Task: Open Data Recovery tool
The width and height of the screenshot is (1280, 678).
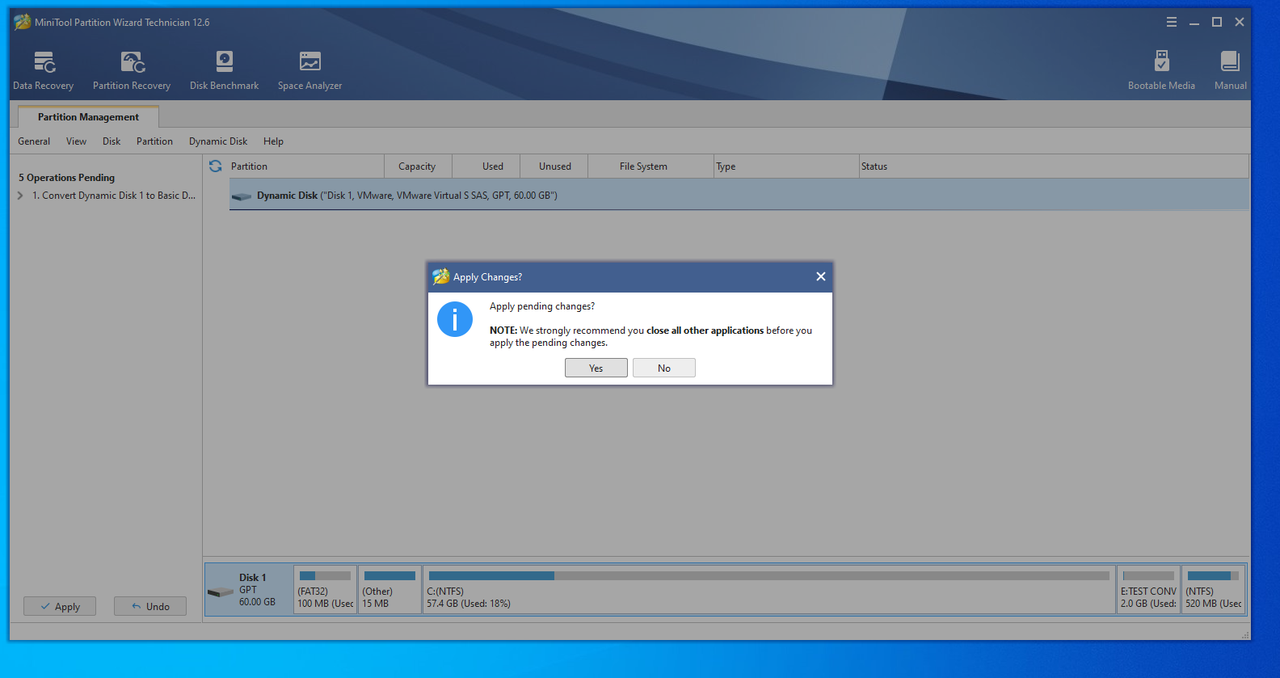Action: [x=43, y=71]
